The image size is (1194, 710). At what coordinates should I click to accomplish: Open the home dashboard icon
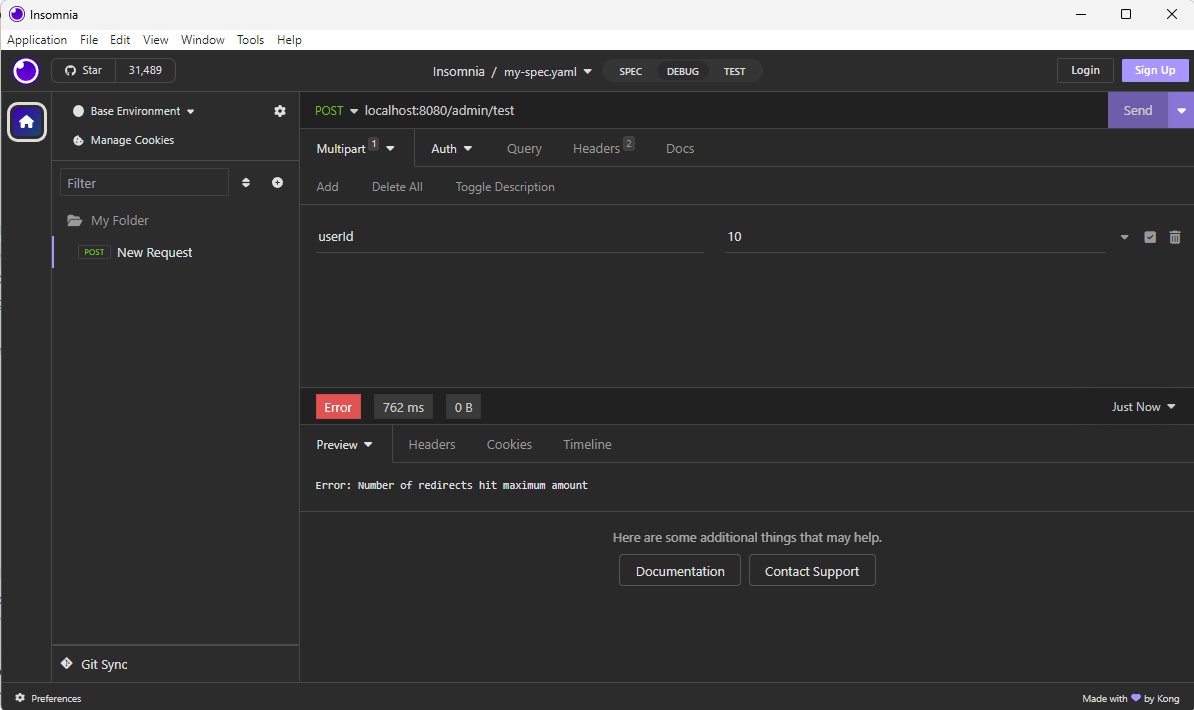(26, 122)
